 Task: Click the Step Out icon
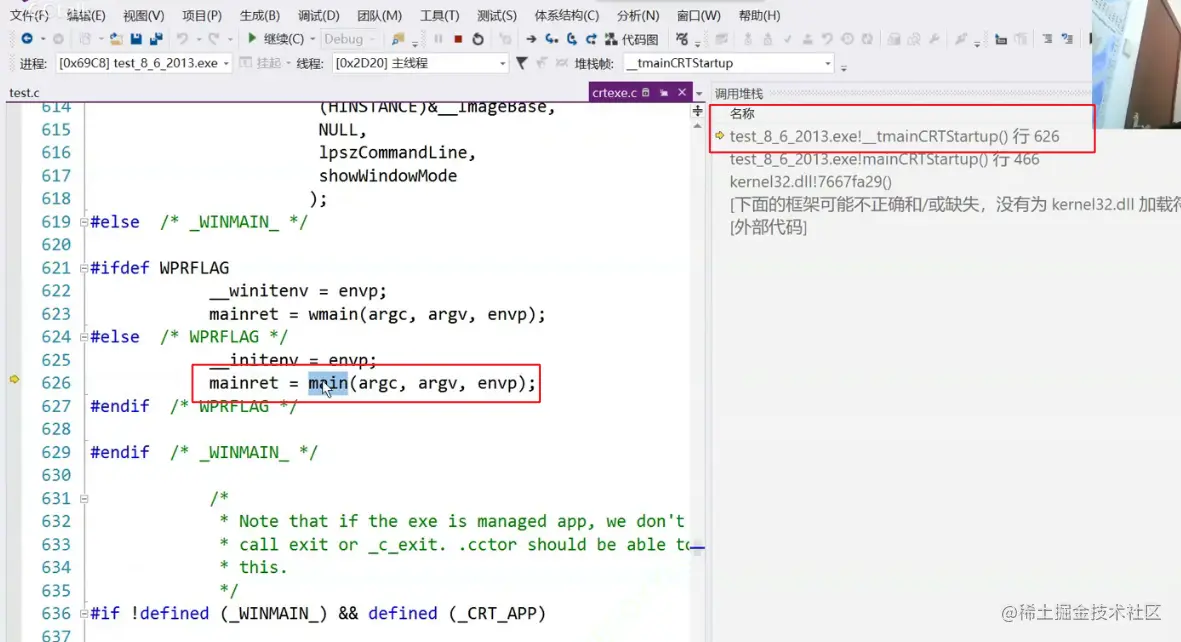tap(591, 38)
